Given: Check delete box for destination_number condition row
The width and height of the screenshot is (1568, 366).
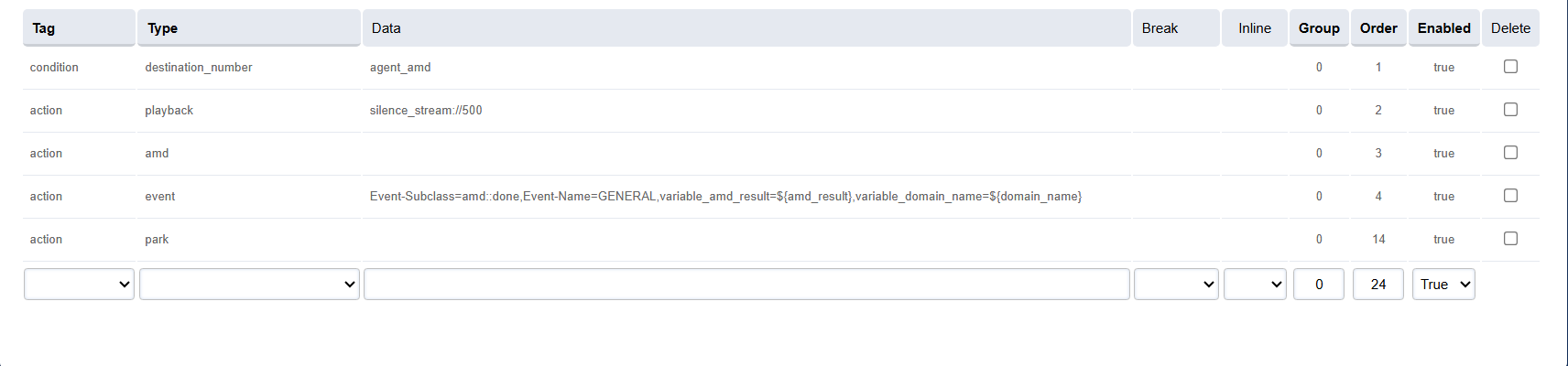Looking at the screenshot, I should [1510, 67].
